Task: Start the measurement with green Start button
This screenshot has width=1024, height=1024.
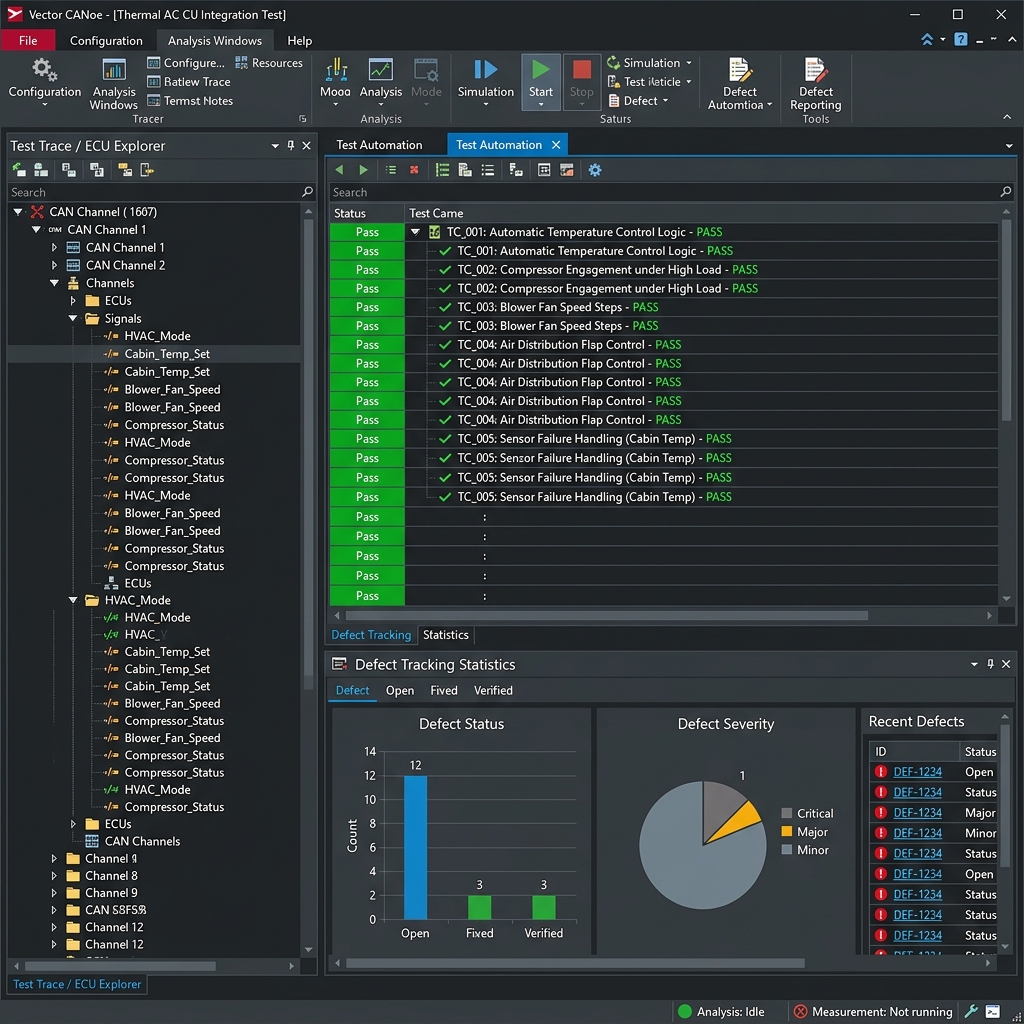Action: click(541, 81)
